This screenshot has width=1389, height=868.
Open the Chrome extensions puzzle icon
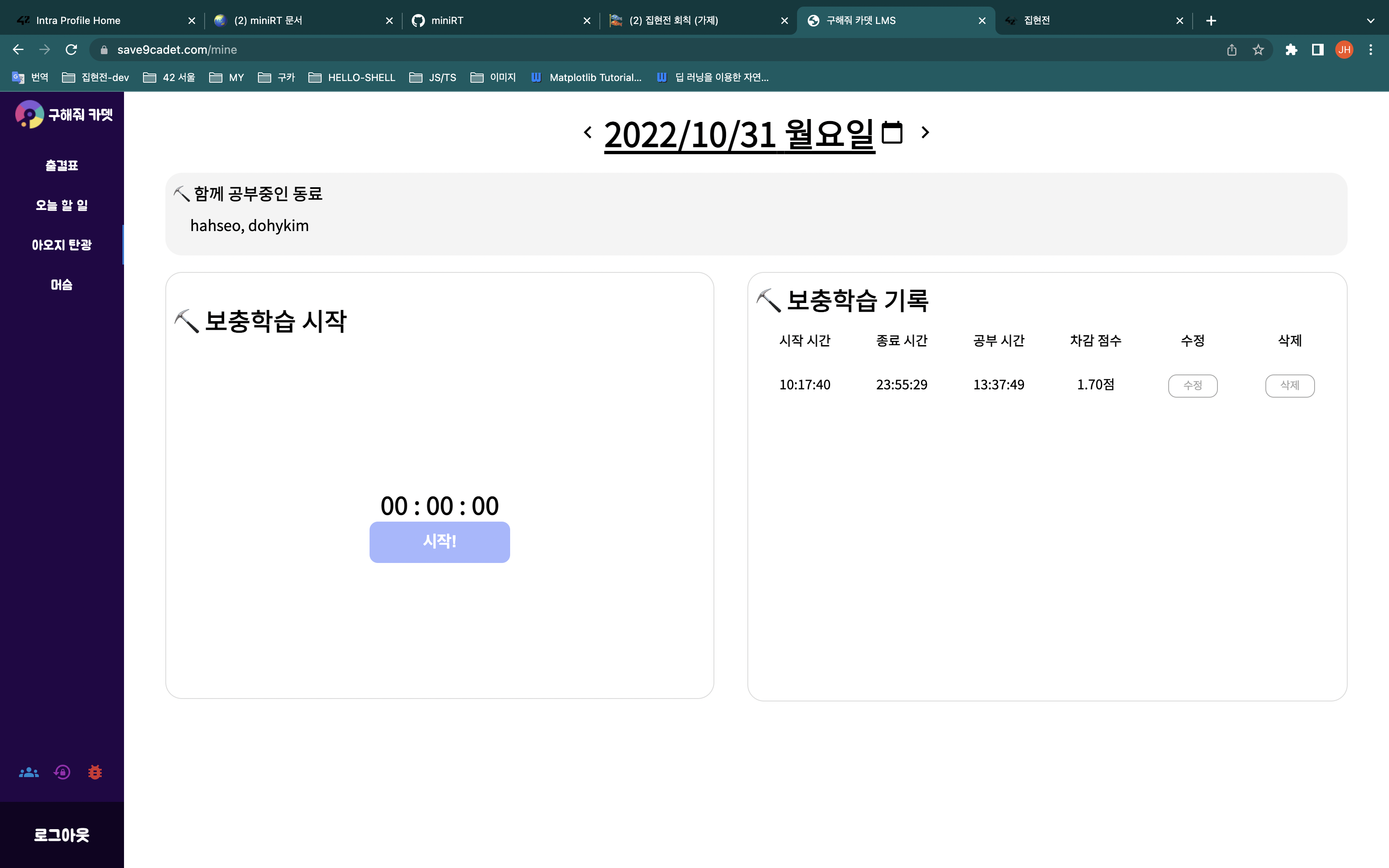coord(1291,50)
